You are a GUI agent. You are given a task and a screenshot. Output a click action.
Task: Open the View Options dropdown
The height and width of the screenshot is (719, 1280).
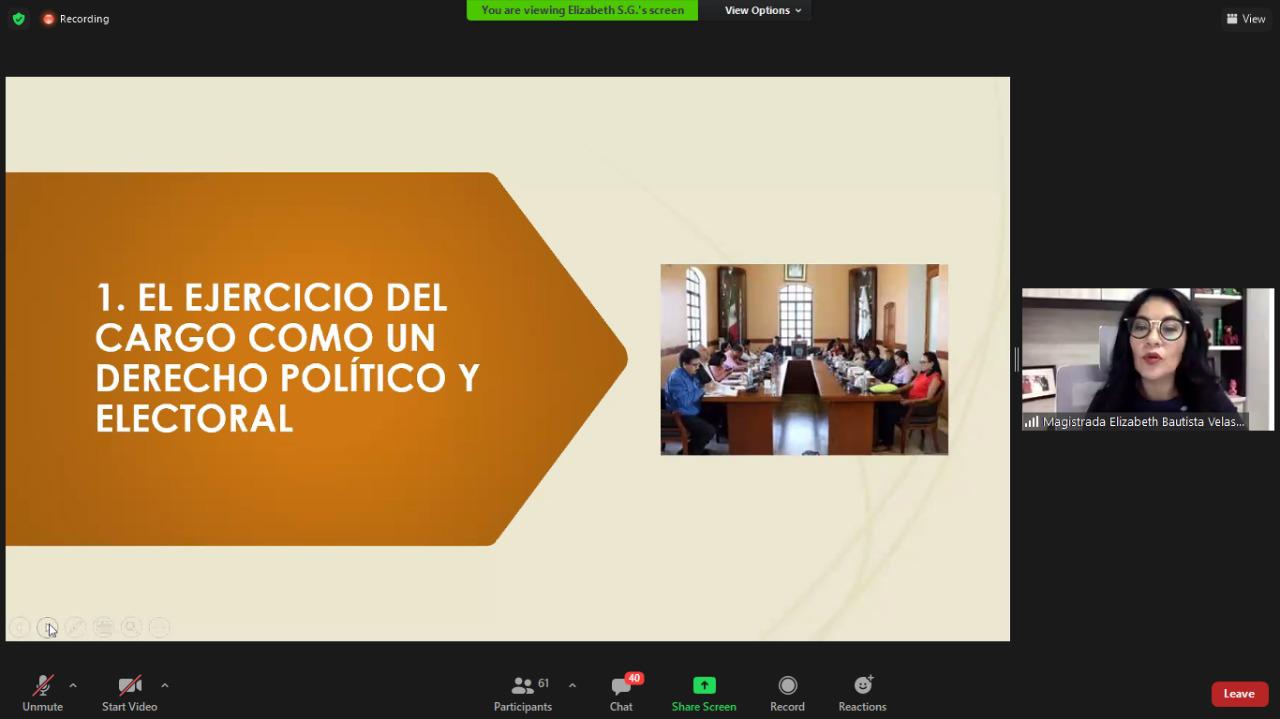pos(762,10)
